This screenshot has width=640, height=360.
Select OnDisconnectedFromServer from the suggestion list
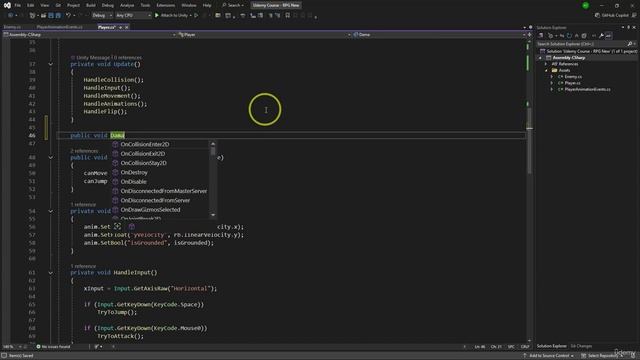coord(160,200)
